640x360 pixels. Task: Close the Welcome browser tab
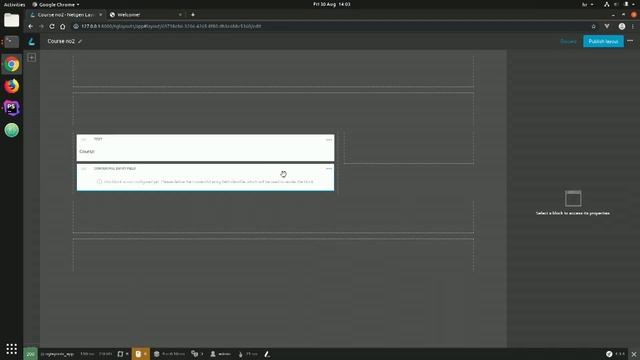[x=180, y=15]
